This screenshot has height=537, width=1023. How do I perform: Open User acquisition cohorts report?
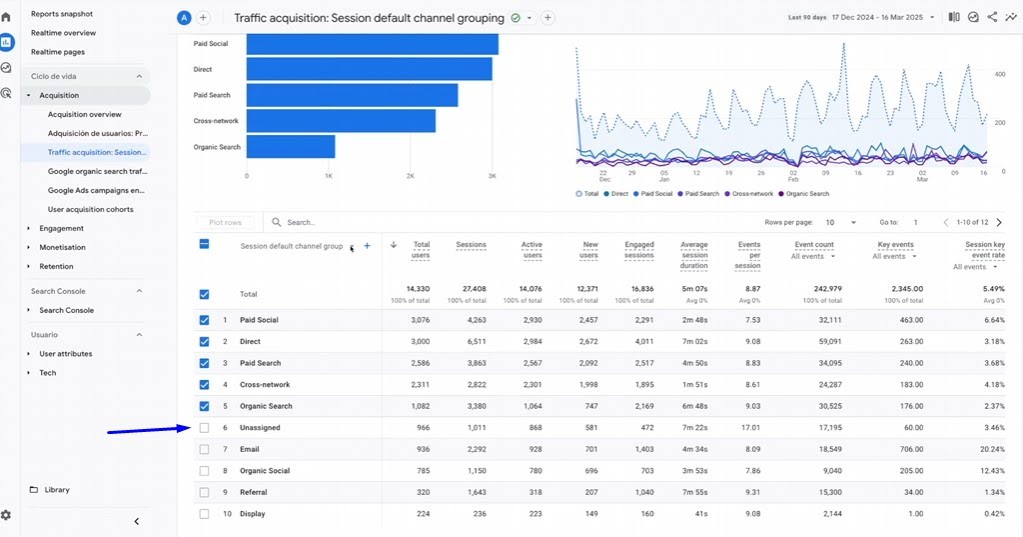click(x=90, y=209)
